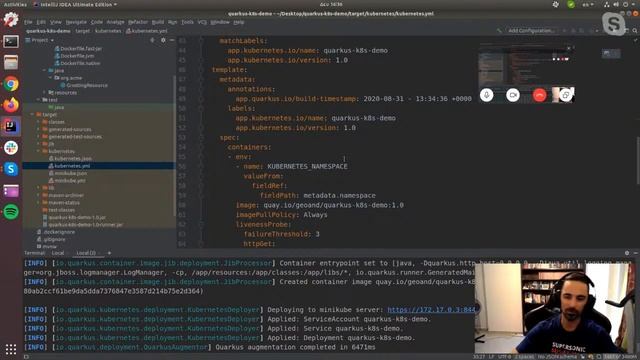
Task: Open the Project view dropdown
Action: point(40,40)
